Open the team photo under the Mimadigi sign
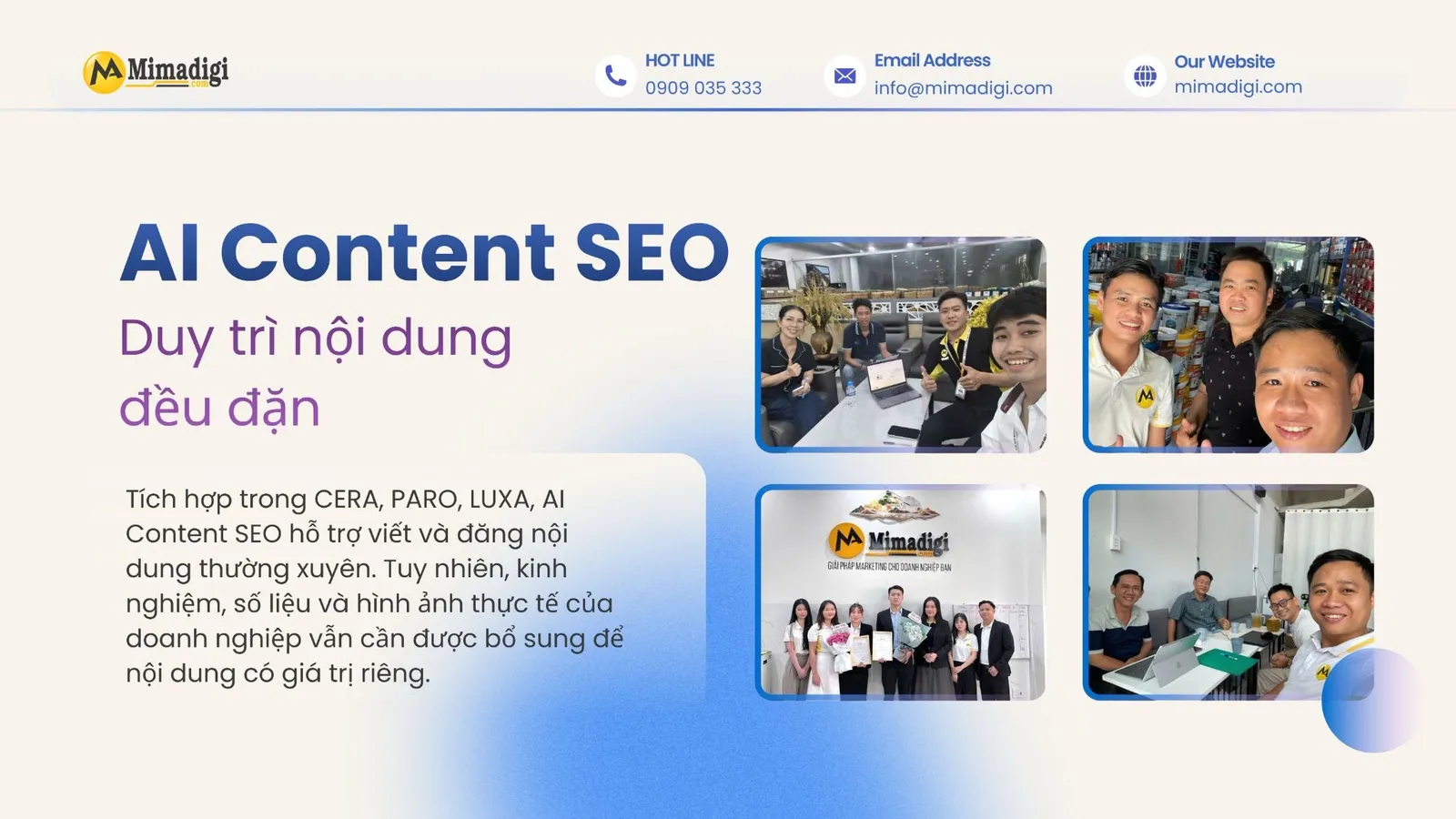 901,592
